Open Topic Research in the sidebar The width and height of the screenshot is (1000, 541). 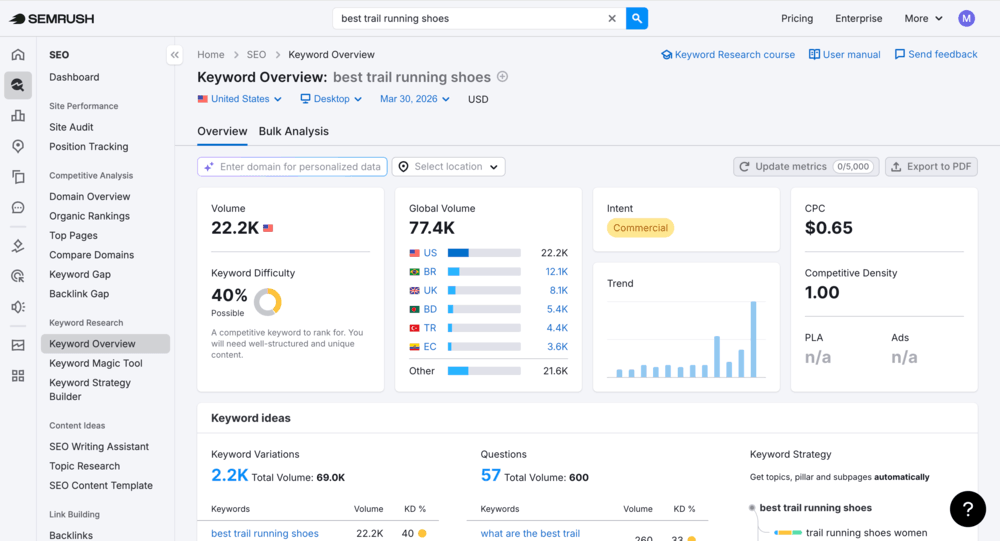point(84,466)
